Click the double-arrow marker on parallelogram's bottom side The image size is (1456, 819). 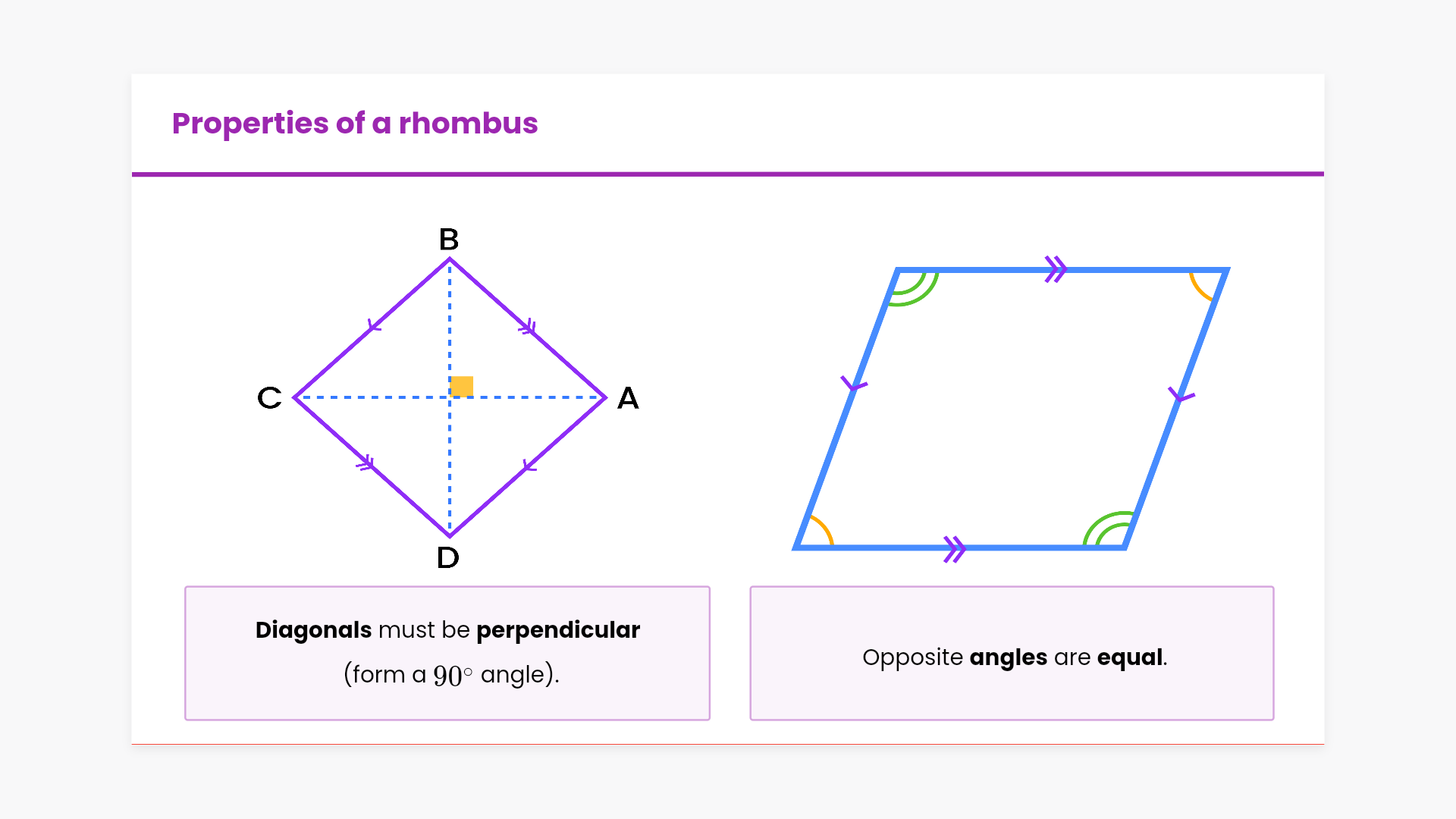pos(954,548)
